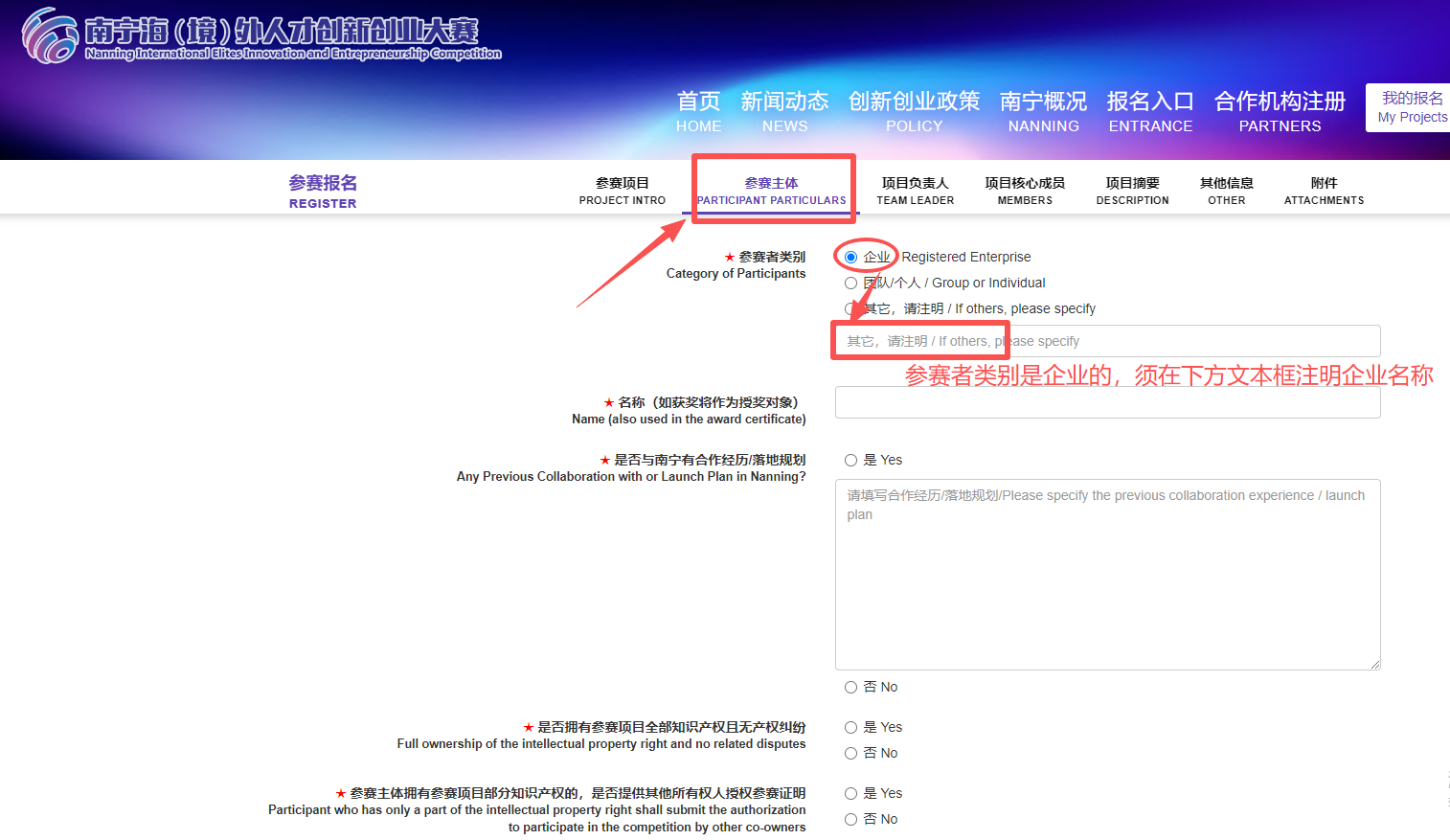Switch to 参赛项目 PROJECT INTRO tab
The width and height of the screenshot is (1450, 840).
(x=622, y=191)
